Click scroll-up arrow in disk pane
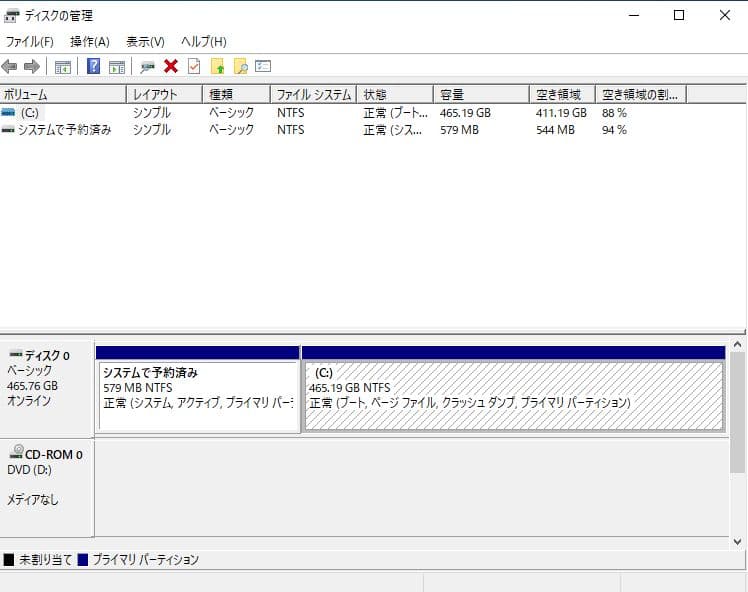748x592 pixels. tap(738, 344)
